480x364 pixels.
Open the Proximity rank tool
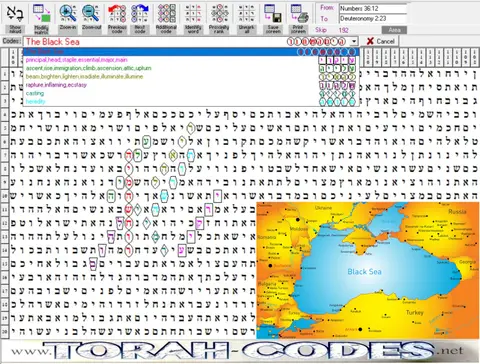click(219, 13)
